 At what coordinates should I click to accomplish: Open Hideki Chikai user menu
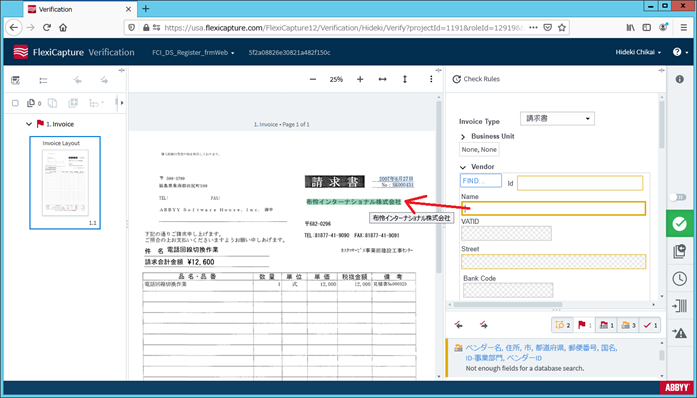click(x=638, y=52)
